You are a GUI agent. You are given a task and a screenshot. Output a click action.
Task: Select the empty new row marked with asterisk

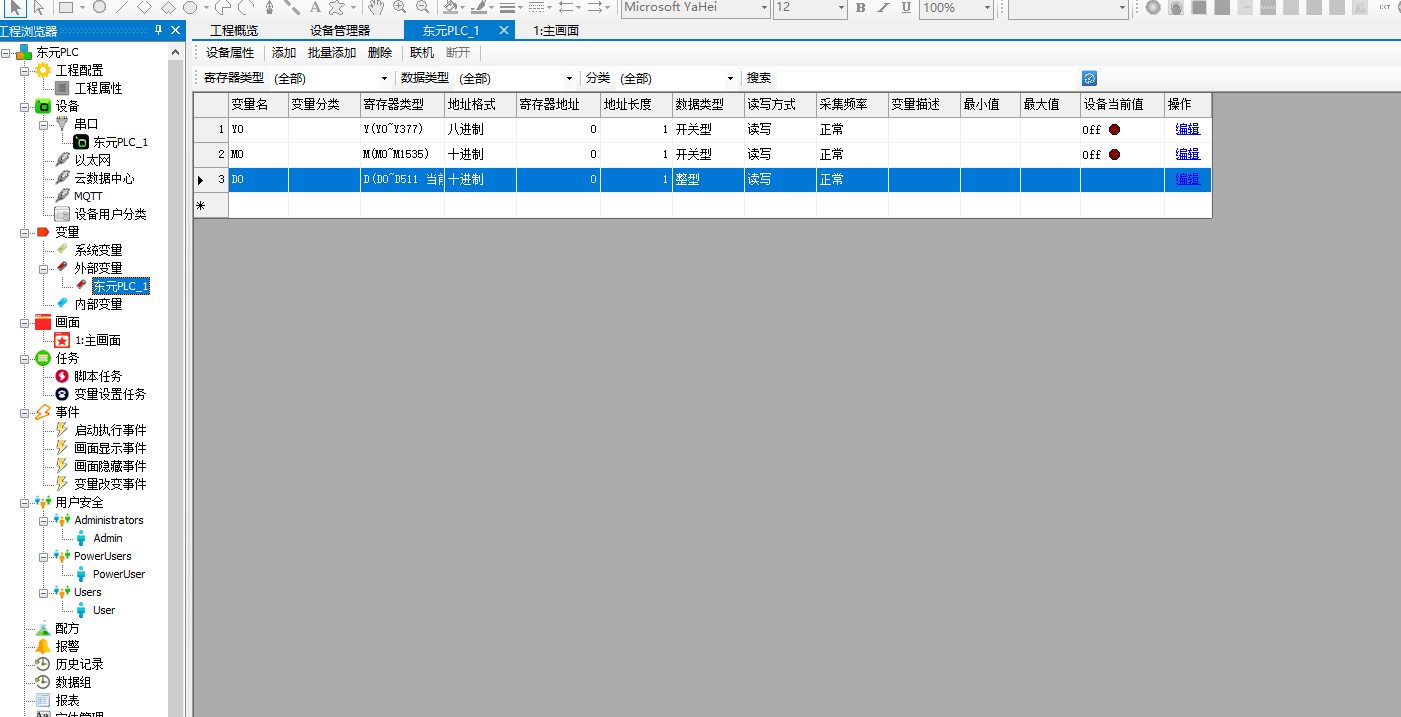click(702, 205)
